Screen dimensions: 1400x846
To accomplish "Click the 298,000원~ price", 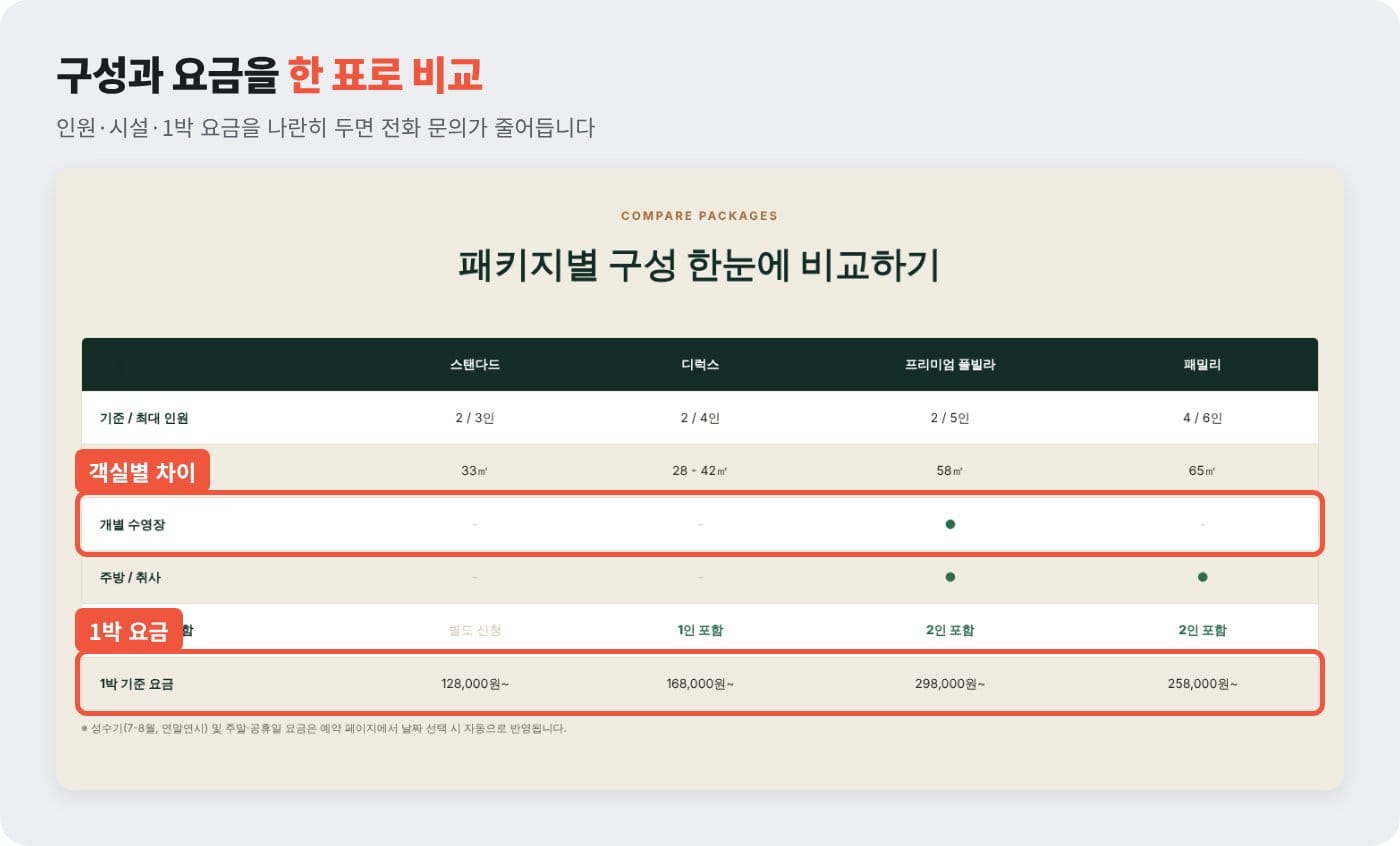I will coord(950,684).
